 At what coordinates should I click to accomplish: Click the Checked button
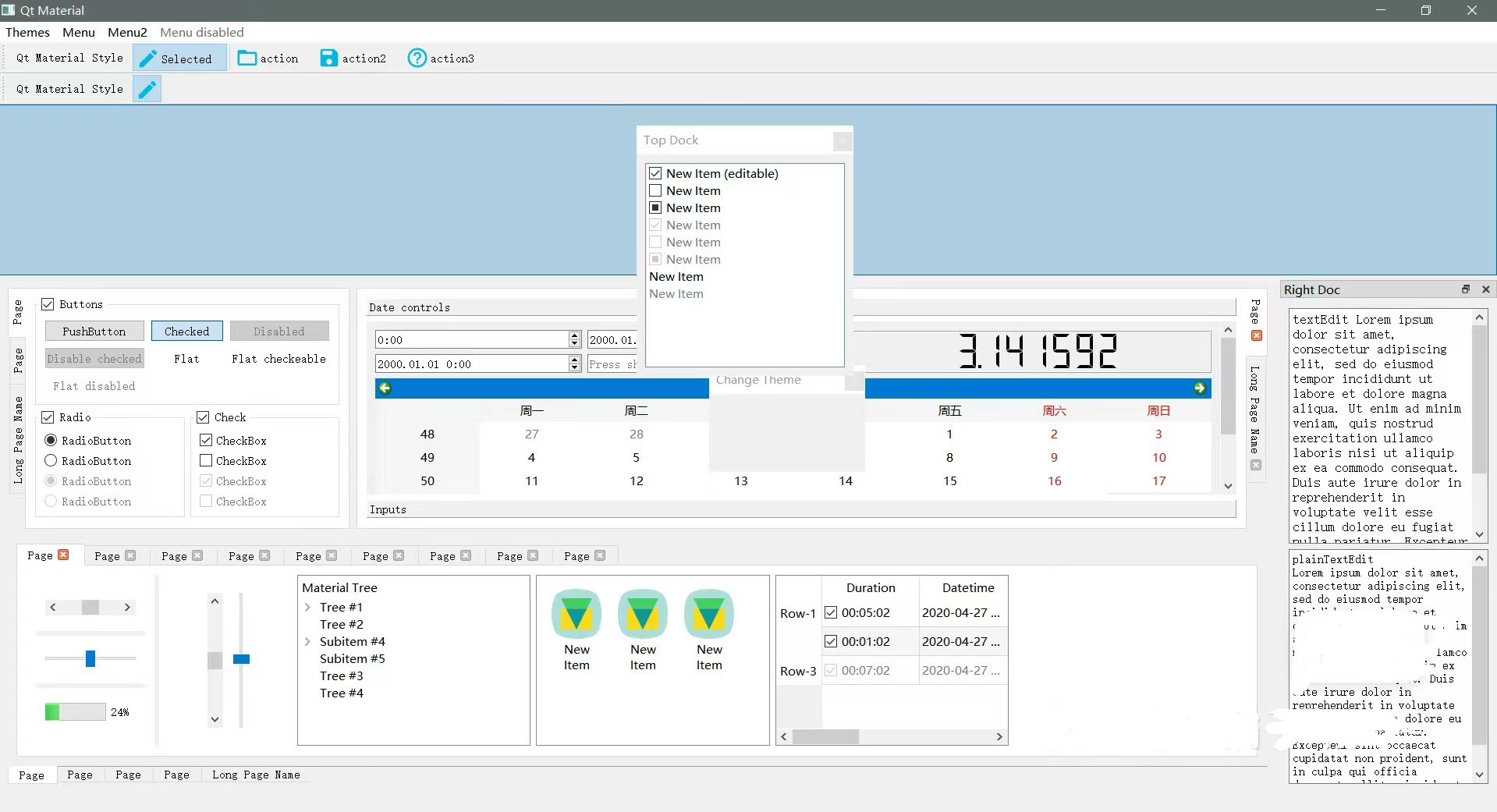click(x=187, y=332)
